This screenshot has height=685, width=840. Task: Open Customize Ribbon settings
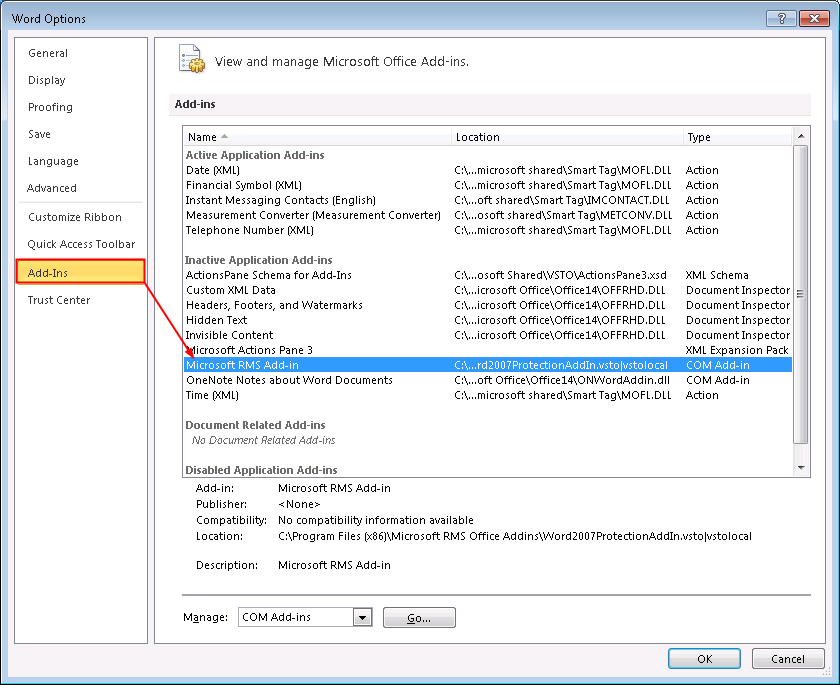point(74,217)
